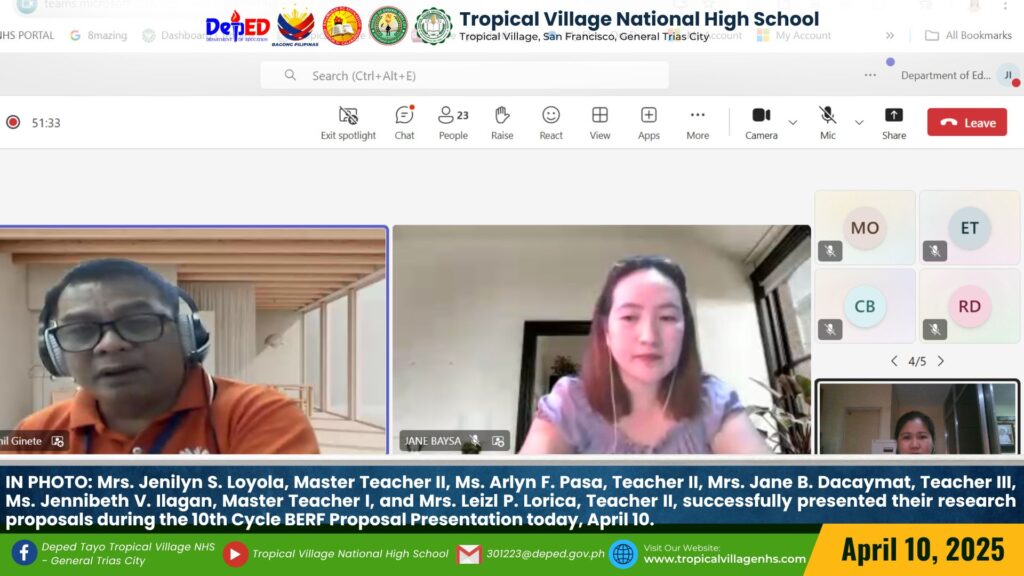Go to previous participant page
Viewport: 1024px width, 576px height.
[x=894, y=361]
